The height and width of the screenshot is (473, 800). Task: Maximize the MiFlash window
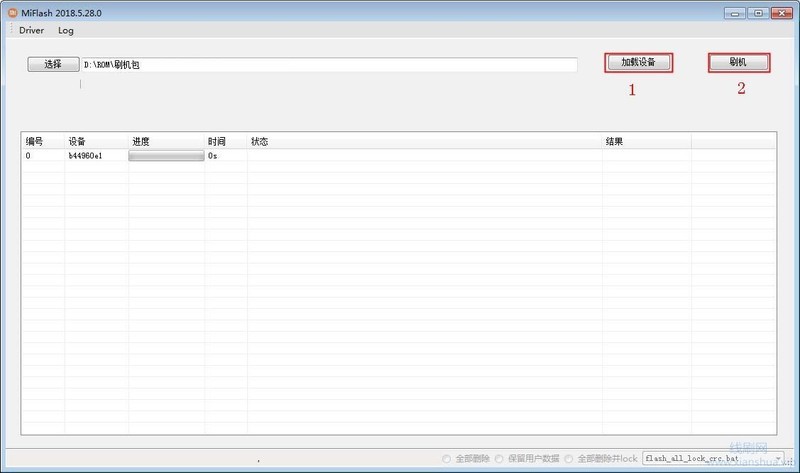(x=758, y=13)
